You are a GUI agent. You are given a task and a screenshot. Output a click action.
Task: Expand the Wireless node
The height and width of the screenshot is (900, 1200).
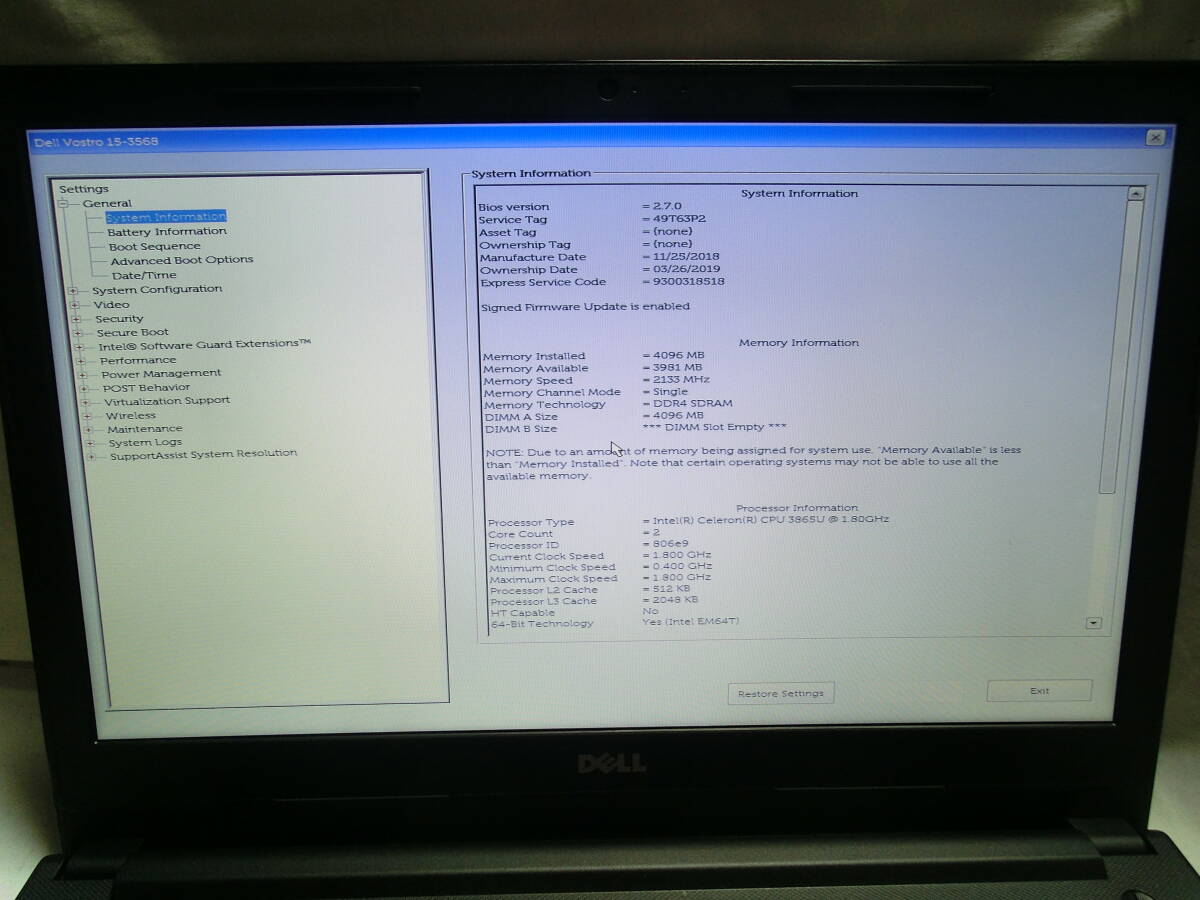[88, 416]
